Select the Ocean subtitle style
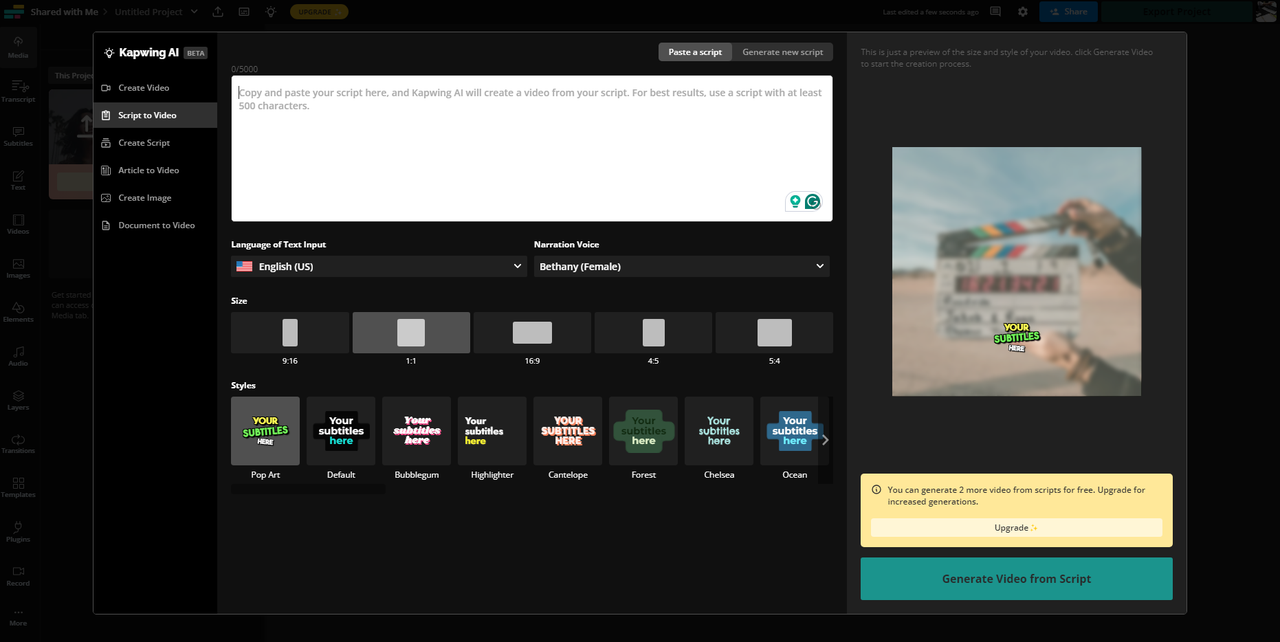Screen dimensions: 1280x642 coord(795,431)
